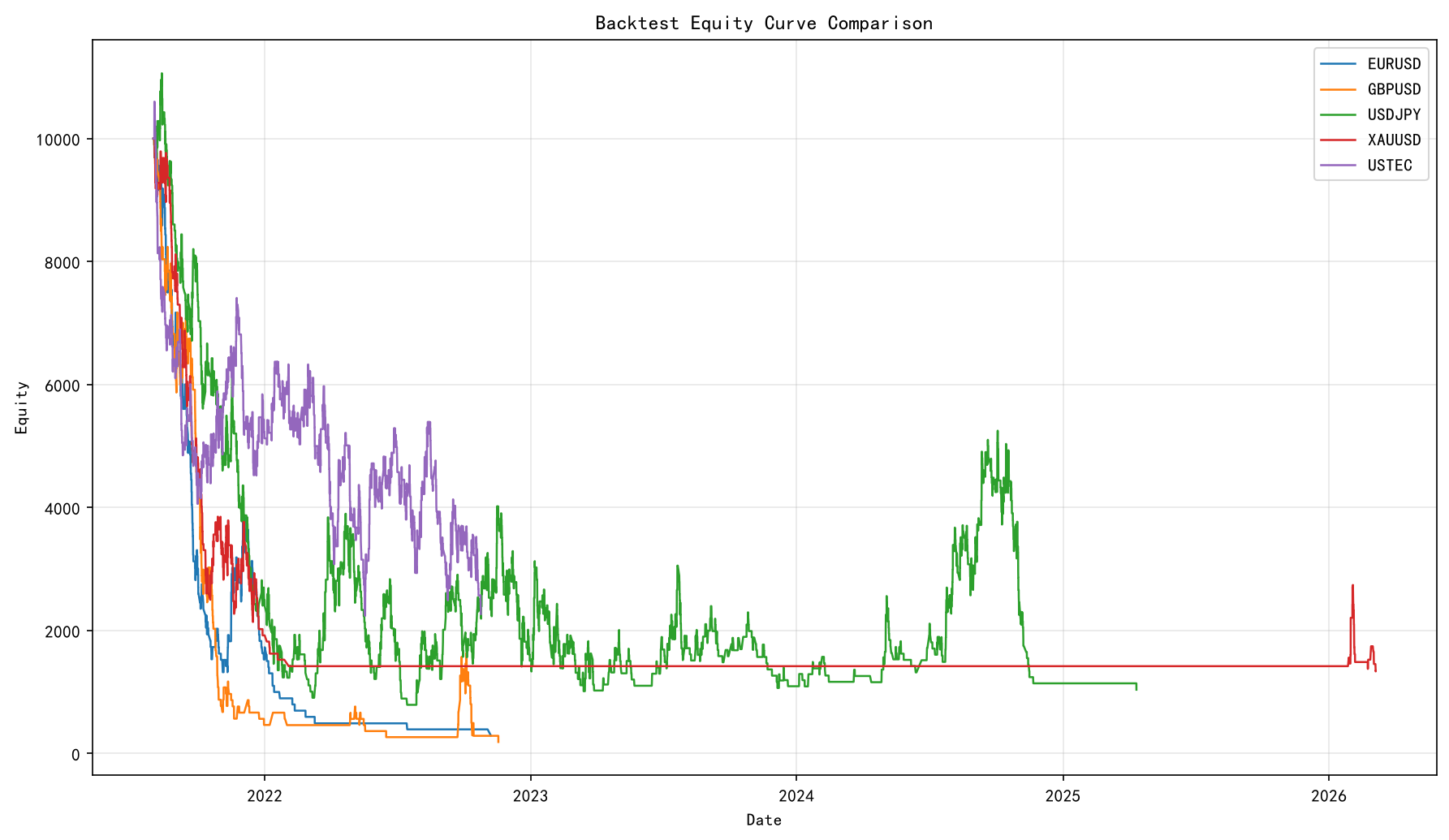Click the 2024 x-axis tick label
The height and width of the screenshot is (840, 1449).
(796, 796)
